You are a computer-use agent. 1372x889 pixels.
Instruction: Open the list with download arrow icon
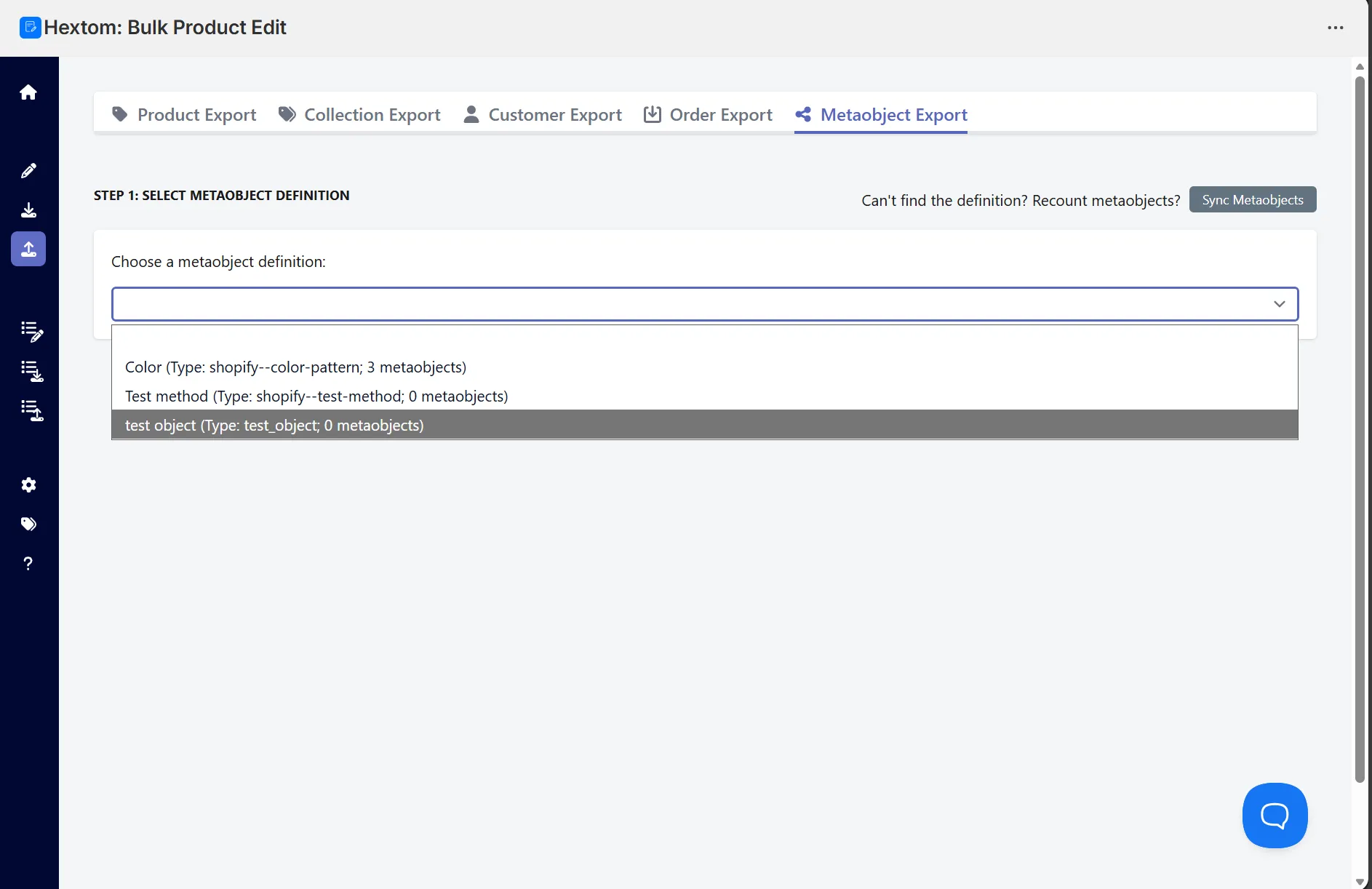click(x=31, y=371)
